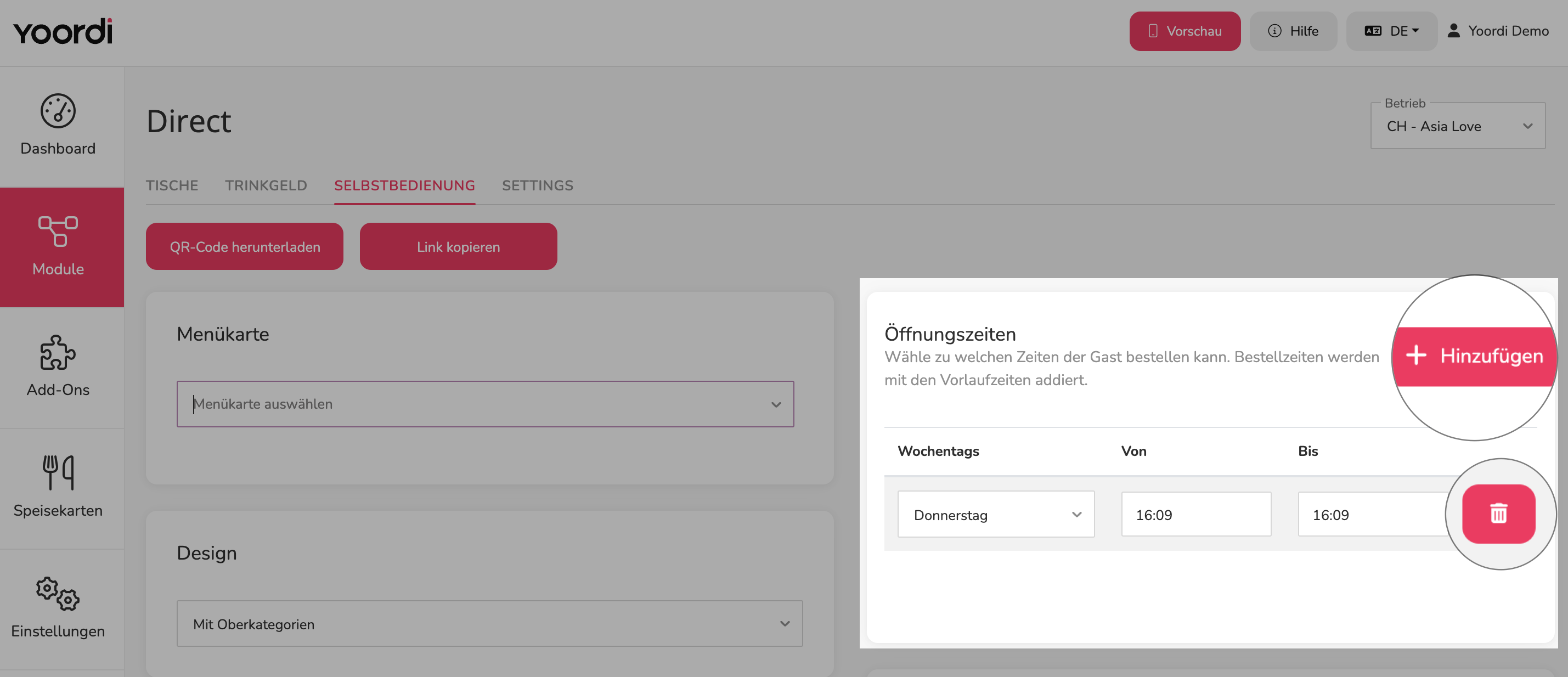This screenshot has height=677, width=1568.
Task: Open the Menükarte auswählen dropdown
Action: 485,404
